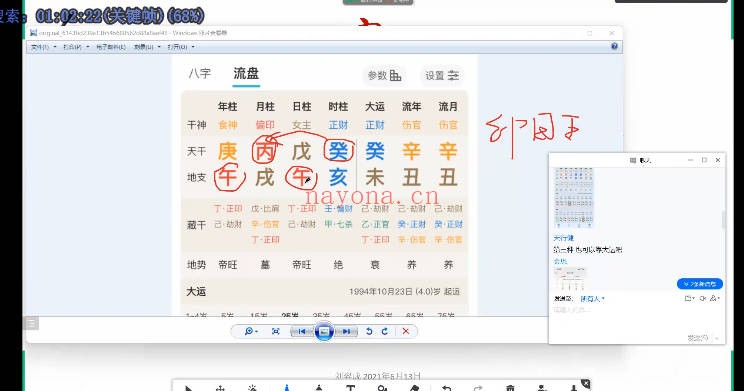The width and height of the screenshot is (744, 391).
Task: Click the 流年 column header
Action: click(x=411, y=106)
